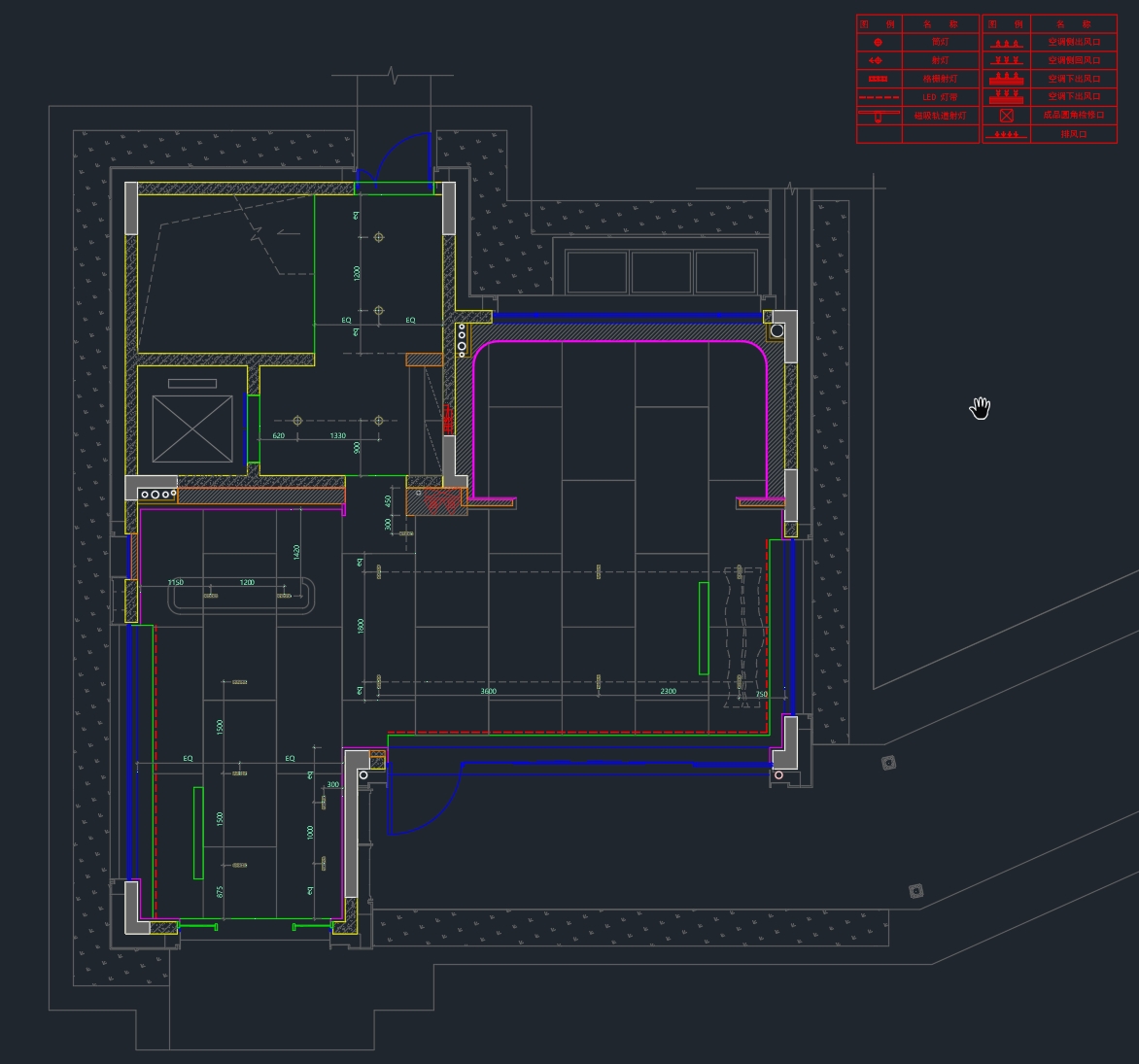Click the 1800 vertical dimension text
The image size is (1139, 1064).
tap(361, 626)
